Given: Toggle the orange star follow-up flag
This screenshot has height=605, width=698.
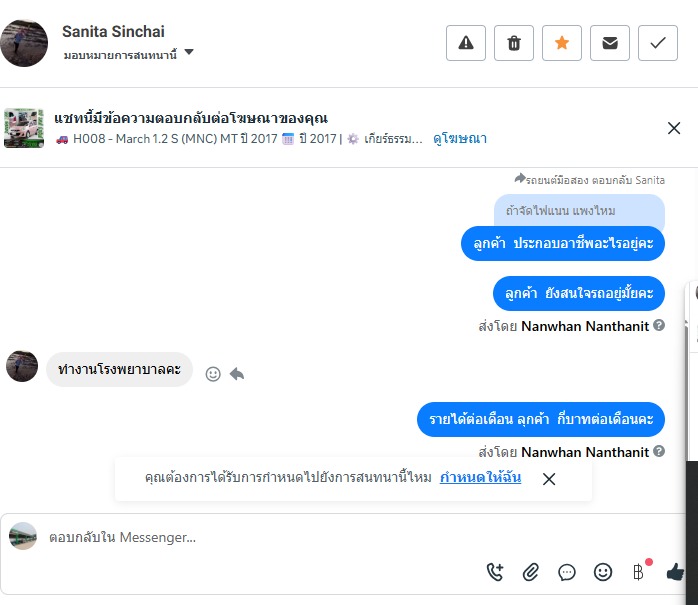Looking at the screenshot, I should click(x=561, y=43).
